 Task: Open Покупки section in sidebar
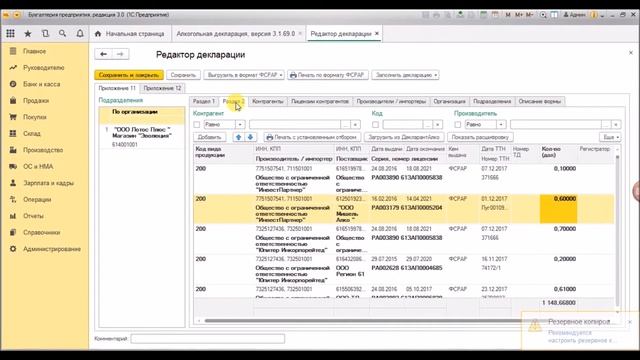35,117
